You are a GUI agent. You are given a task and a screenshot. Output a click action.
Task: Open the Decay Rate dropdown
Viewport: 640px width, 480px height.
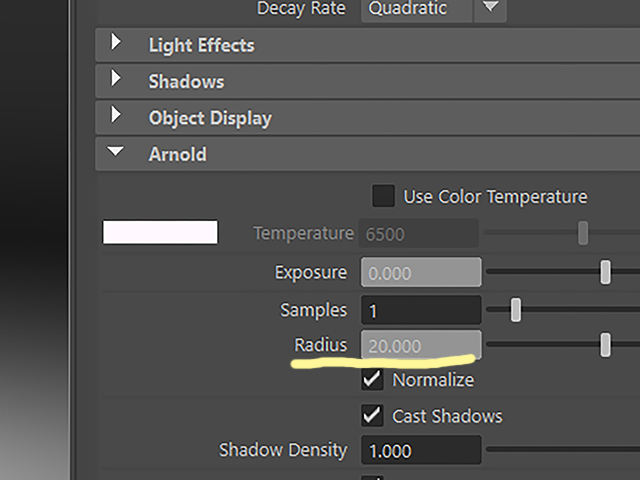point(490,7)
